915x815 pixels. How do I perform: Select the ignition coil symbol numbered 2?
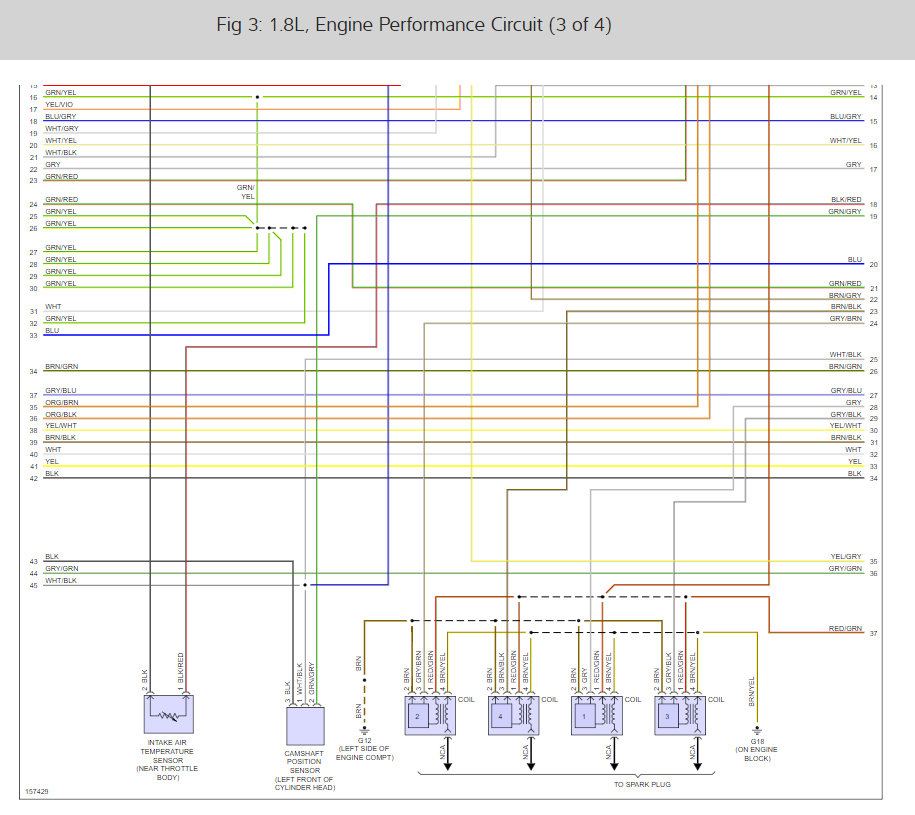(x=430, y=715)
